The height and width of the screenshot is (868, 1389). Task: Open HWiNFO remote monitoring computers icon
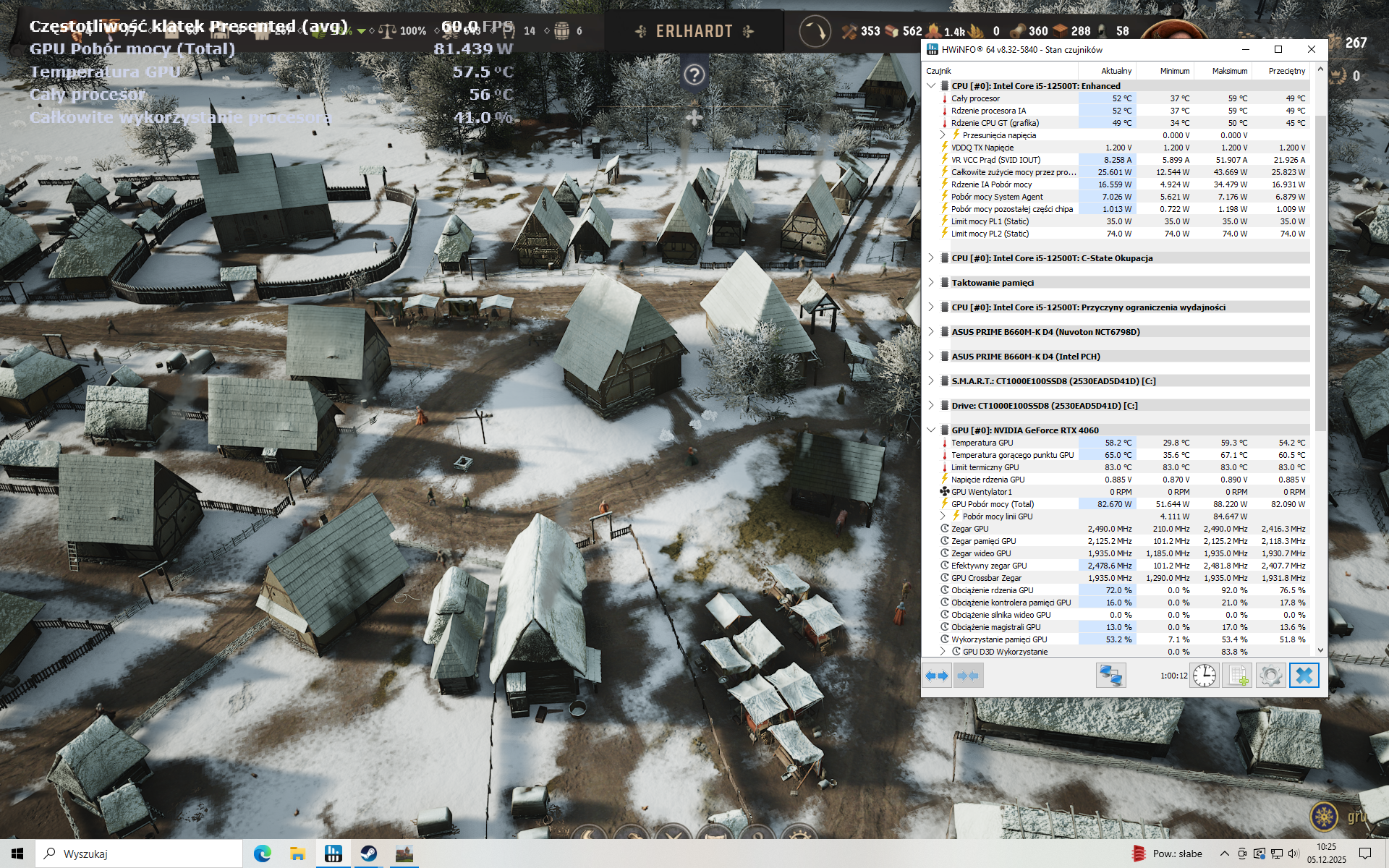(x=1110, y=676)
